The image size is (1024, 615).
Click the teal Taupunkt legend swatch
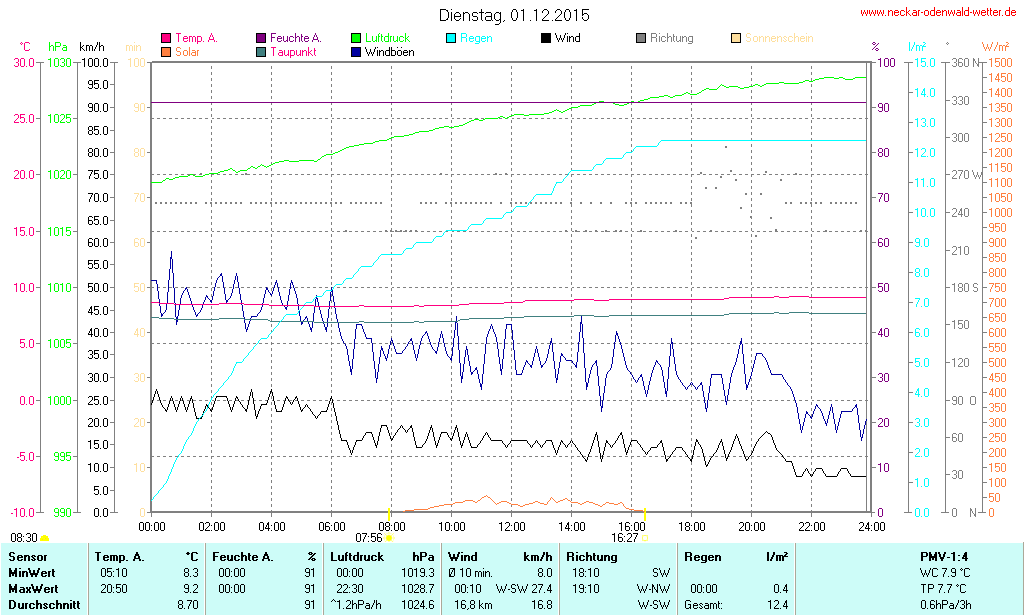click(x=261, y=52)
